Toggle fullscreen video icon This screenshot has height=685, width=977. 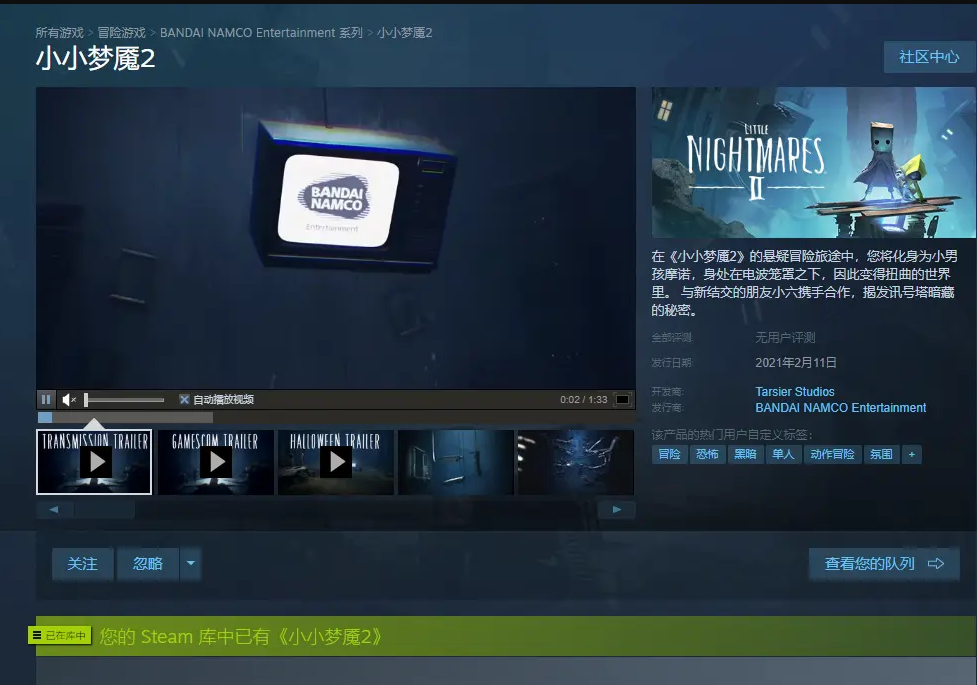[x=622, y=400]
